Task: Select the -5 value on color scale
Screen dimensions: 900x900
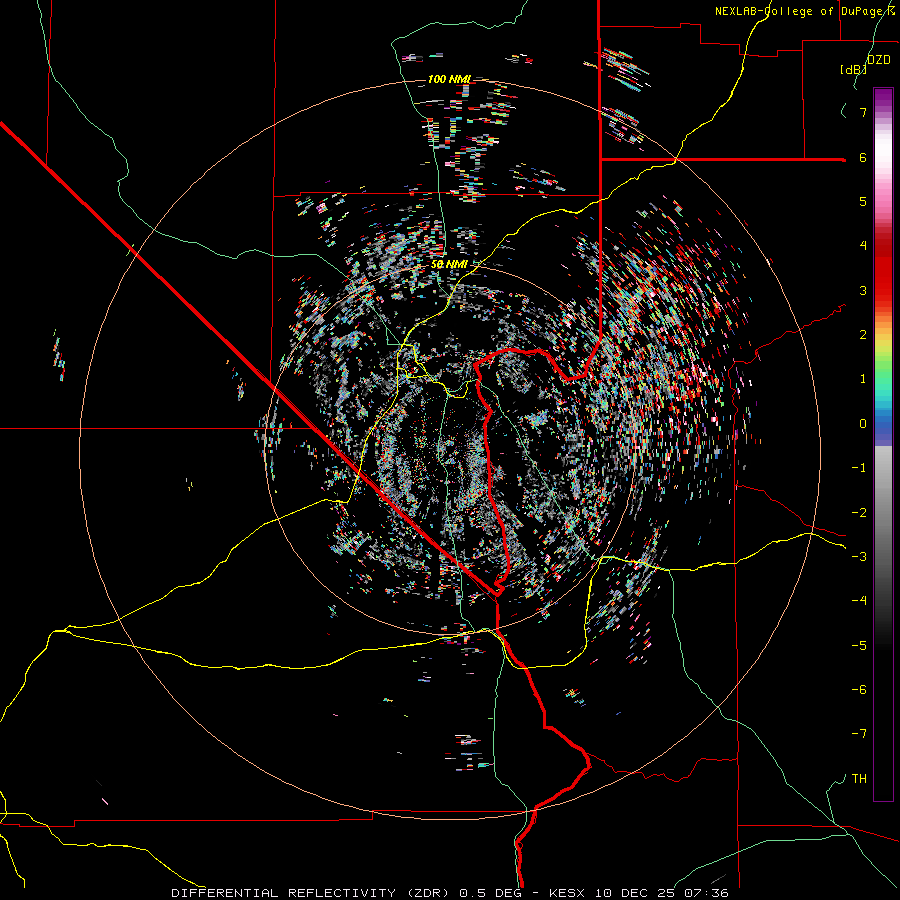Action: pos(859,646)
